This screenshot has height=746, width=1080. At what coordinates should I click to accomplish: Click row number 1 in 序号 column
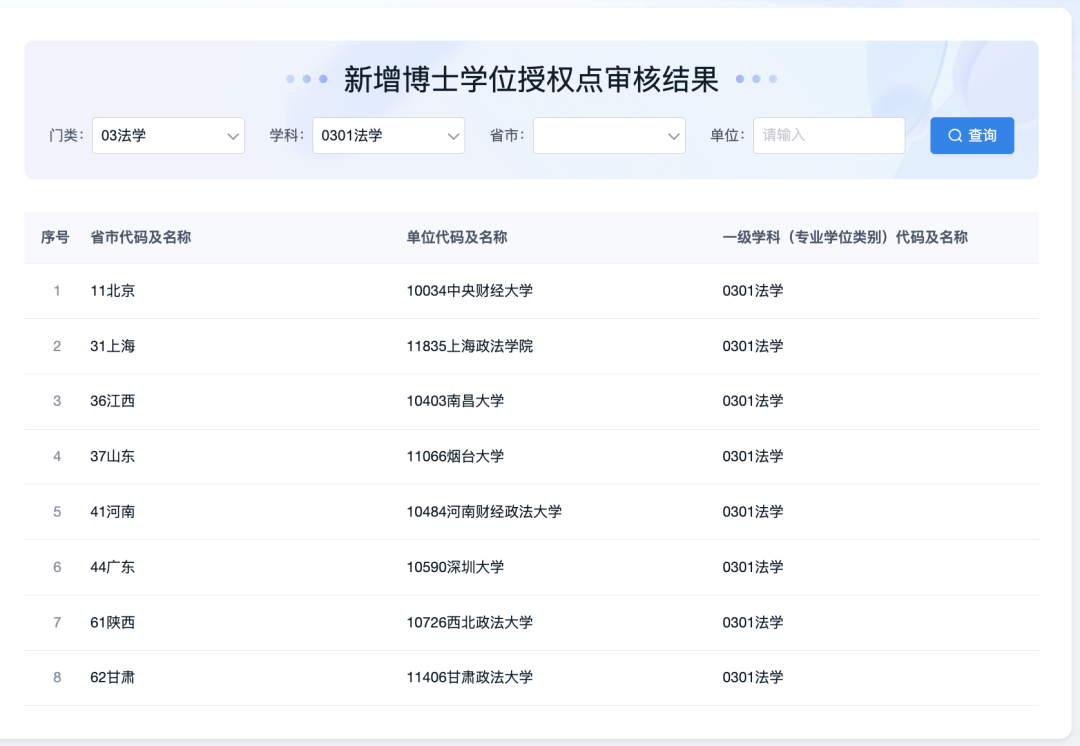click(57, 291)
